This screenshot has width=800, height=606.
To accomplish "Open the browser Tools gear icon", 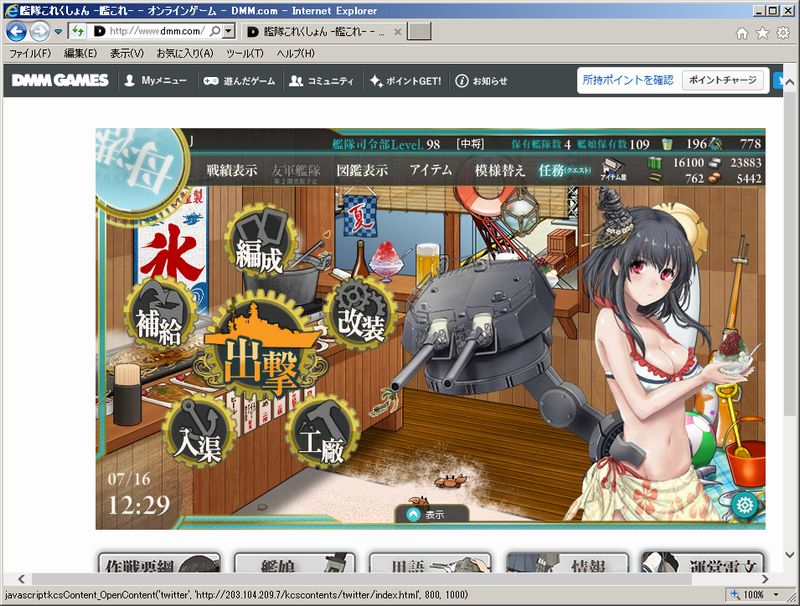I will pyautogui.click(x=783, y=33).
